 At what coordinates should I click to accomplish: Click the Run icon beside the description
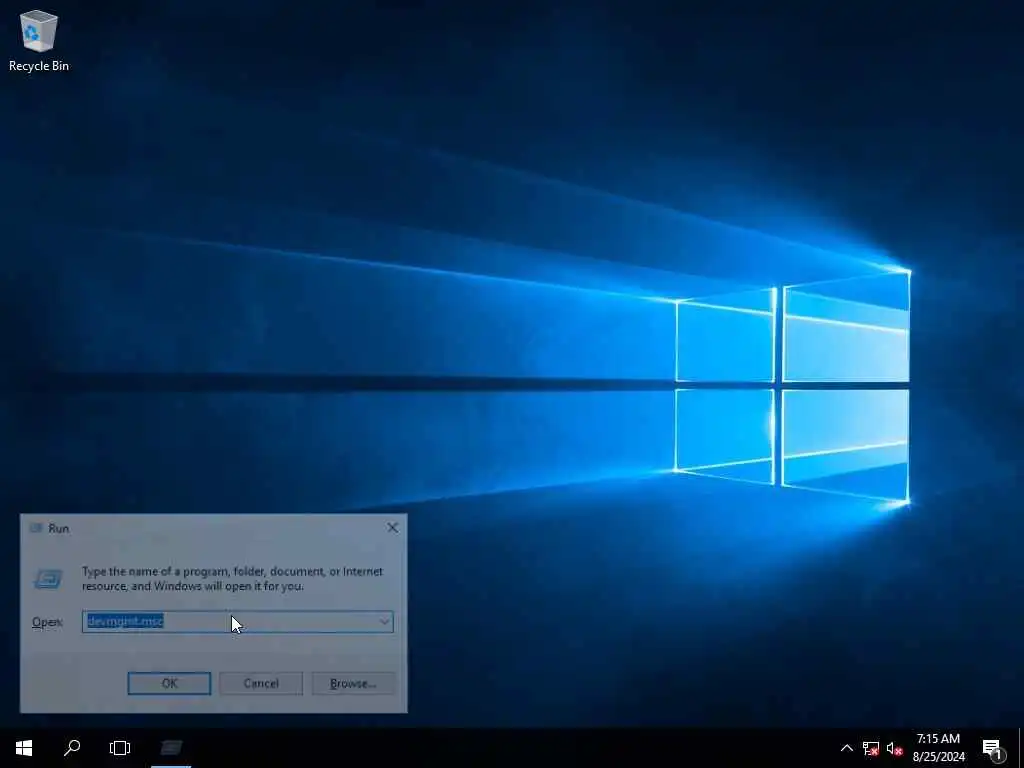tap(48, 579)
